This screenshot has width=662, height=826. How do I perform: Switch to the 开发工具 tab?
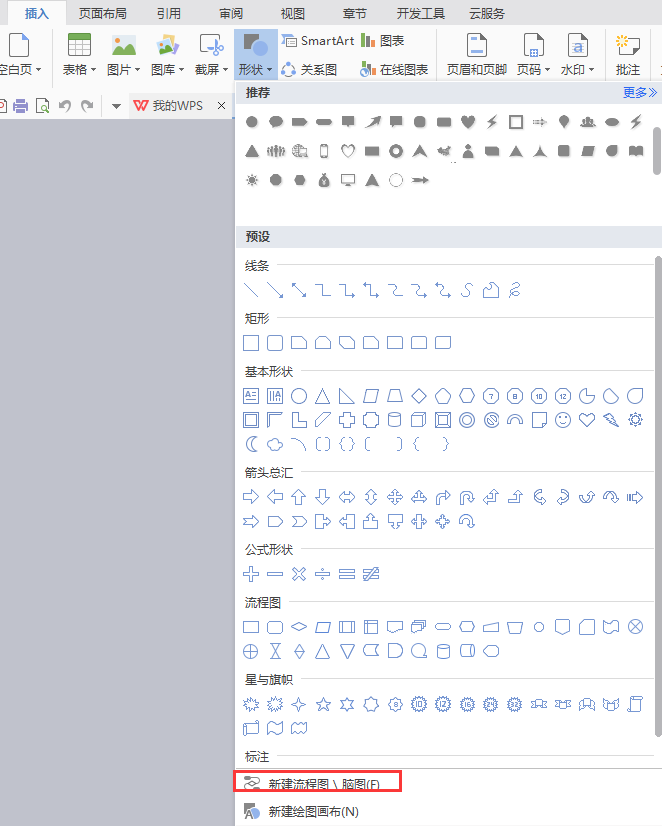pyautogui.click(x=421, y=13)
